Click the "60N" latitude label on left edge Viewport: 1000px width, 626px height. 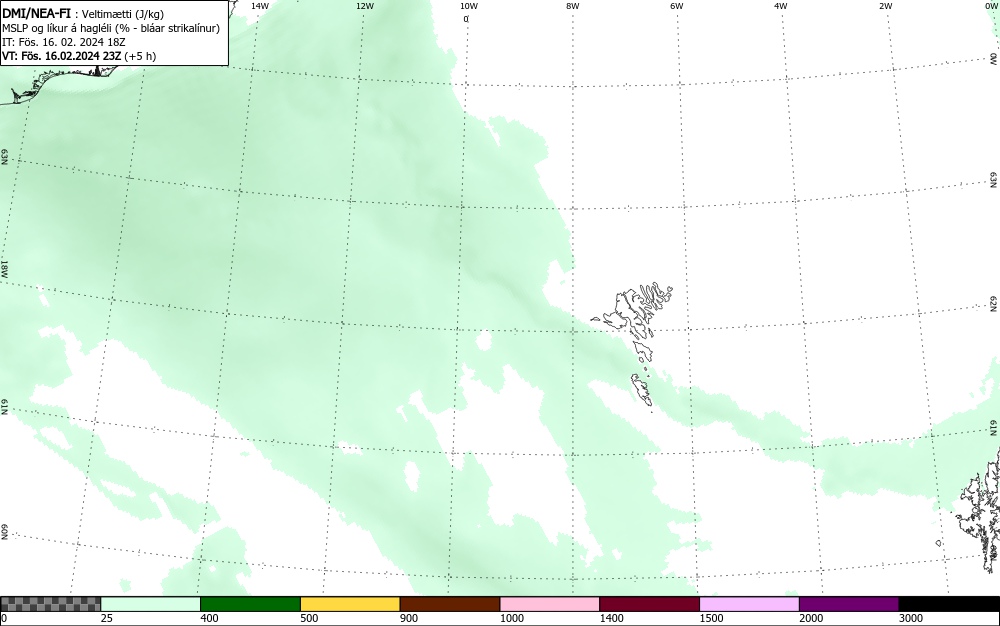4,532
